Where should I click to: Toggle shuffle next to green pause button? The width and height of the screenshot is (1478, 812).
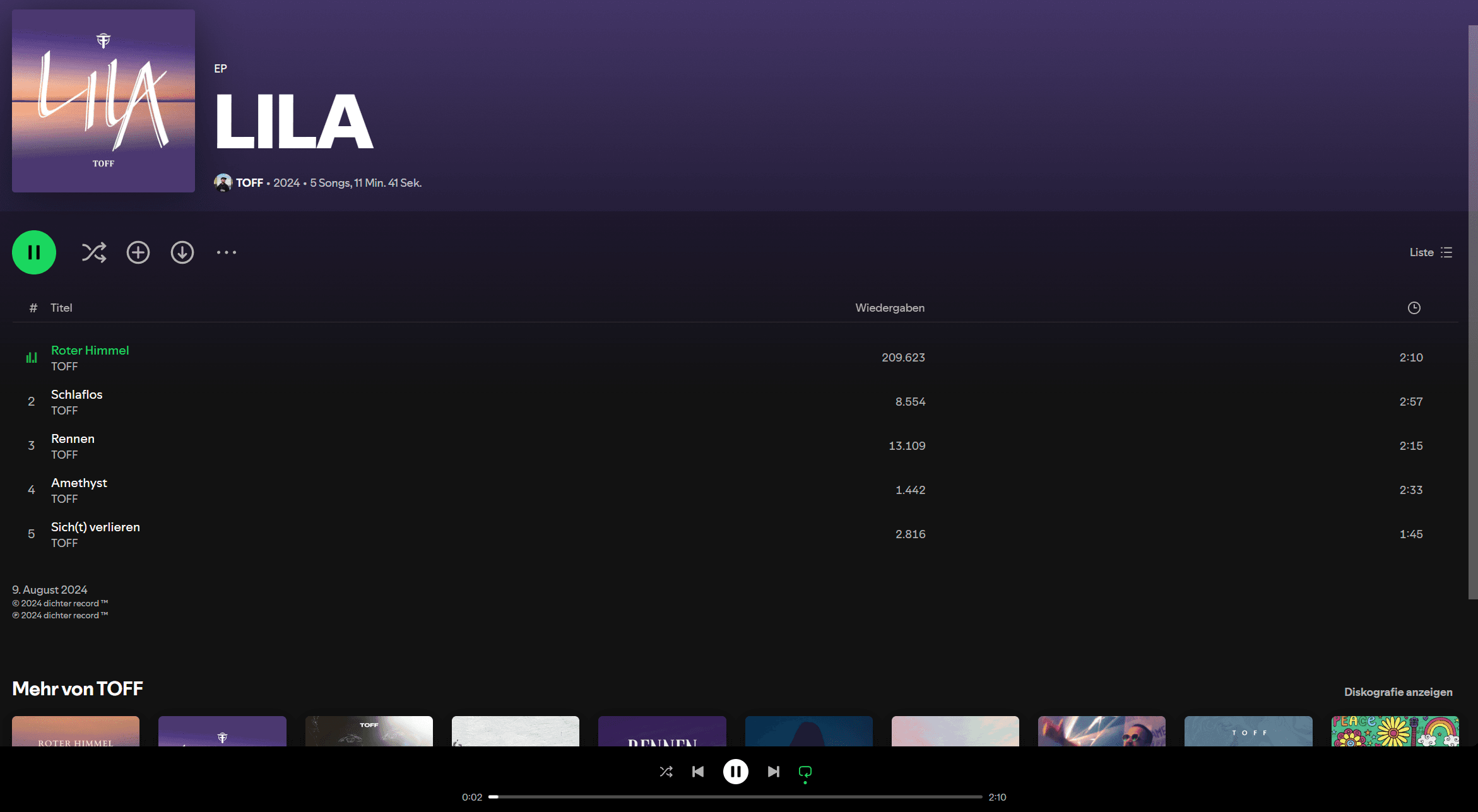[94, 252]
